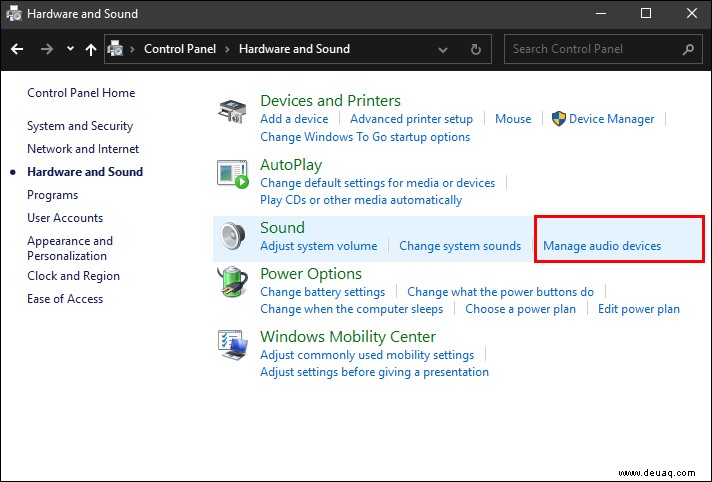712x482 pixels.
Task: Open the Devices and Printers icon
Action: click(232, 112)
